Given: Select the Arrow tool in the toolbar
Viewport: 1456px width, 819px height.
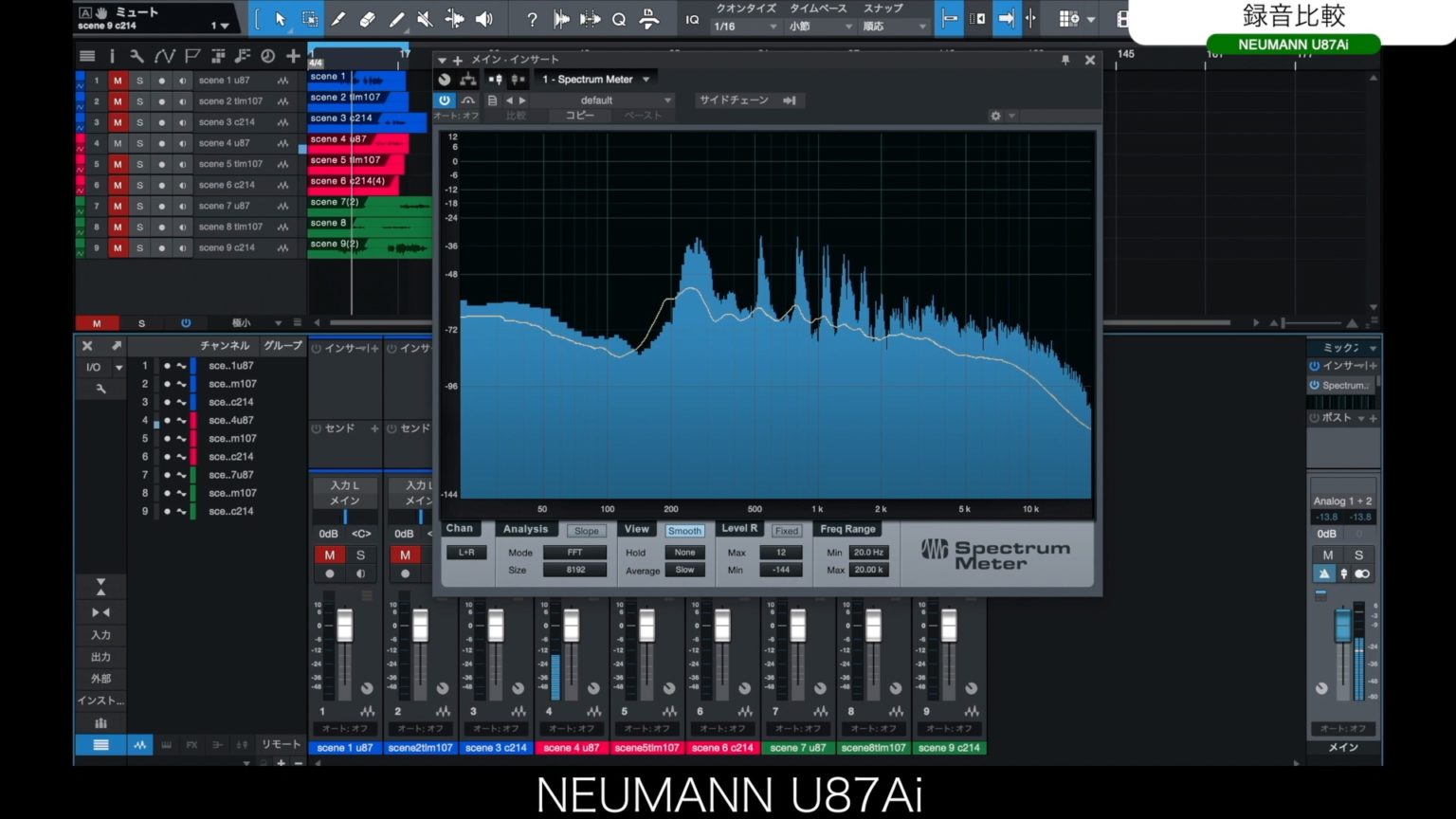Looking at the screenshot, I should tap(282, 19).
